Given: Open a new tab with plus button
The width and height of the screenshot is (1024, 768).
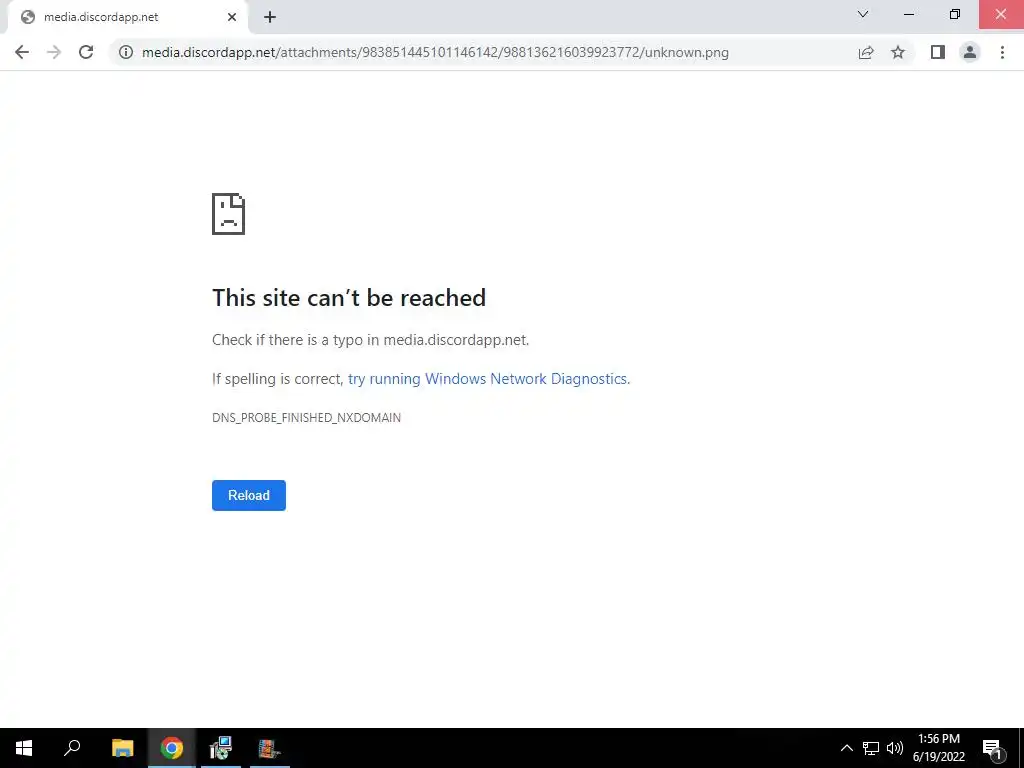Looking at the screenshot, I should (x=270, y=18).
